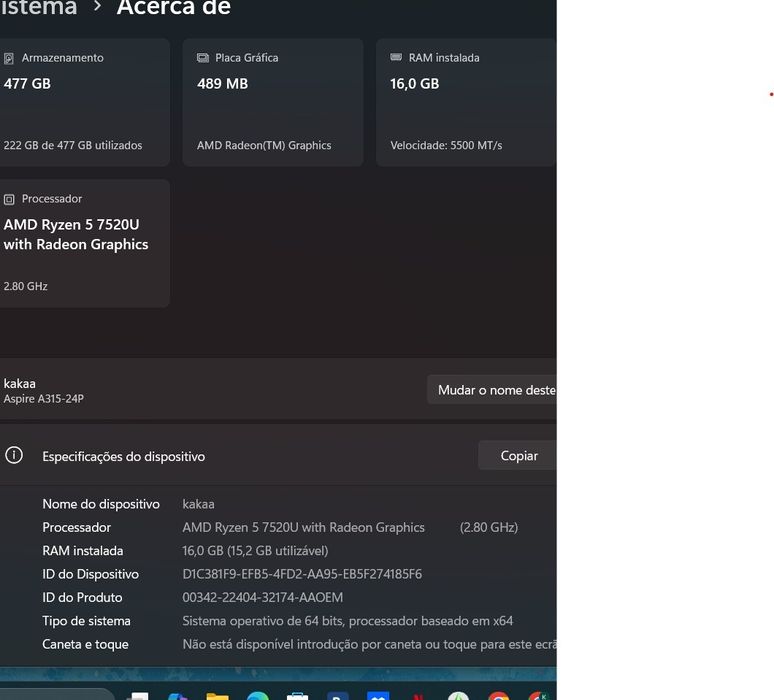Click the 'ID do Dispositivo' label

(90, 574)
